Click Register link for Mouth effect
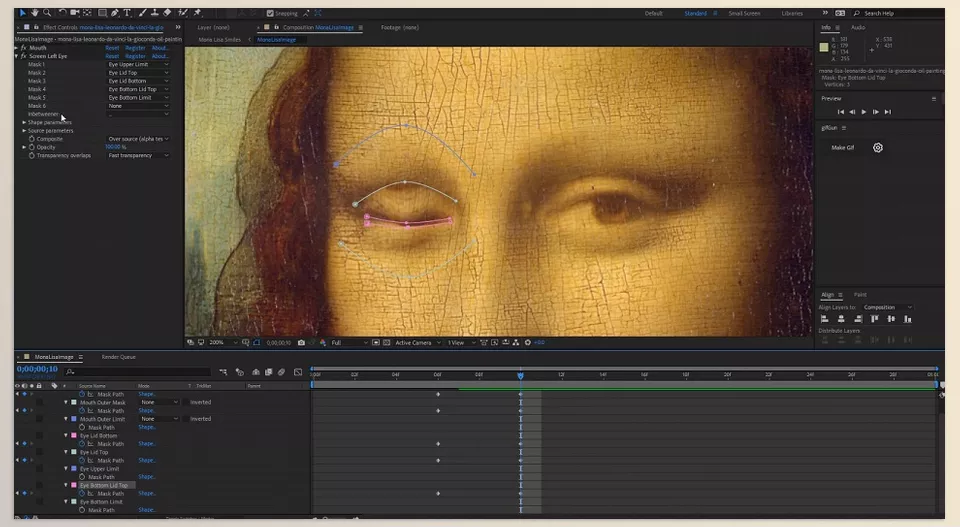 click(135, 48)
